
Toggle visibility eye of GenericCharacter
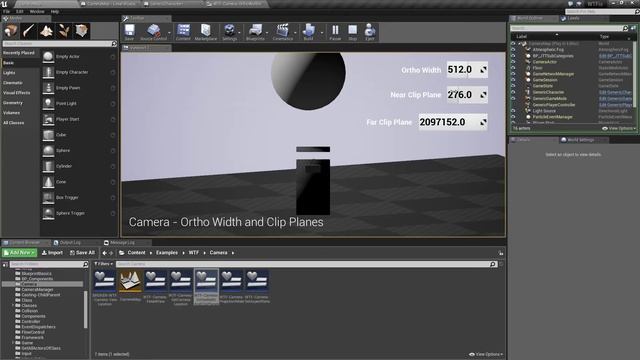coord(513,92)
